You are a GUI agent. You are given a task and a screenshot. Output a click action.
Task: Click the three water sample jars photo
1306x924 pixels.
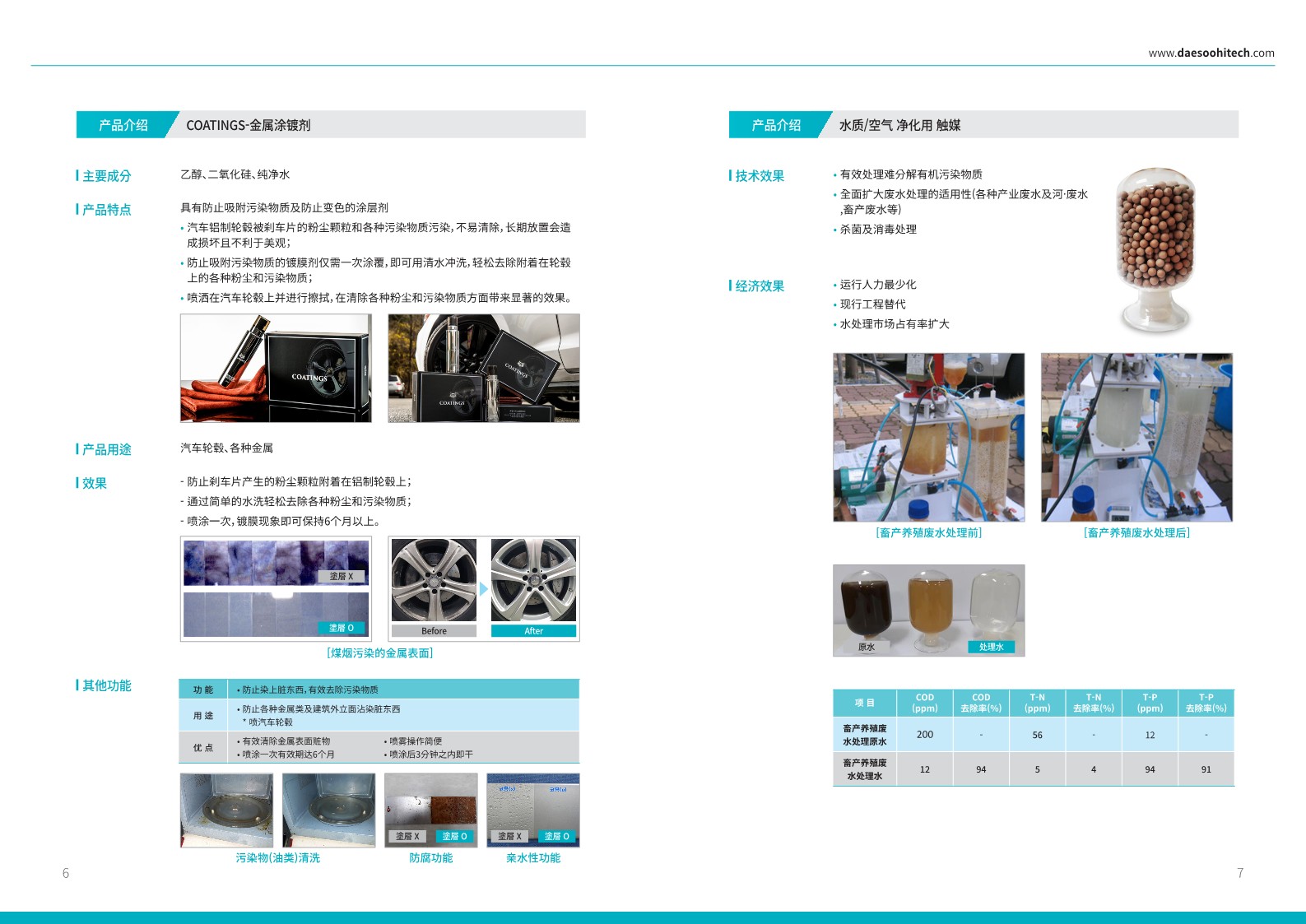[929, 611]
